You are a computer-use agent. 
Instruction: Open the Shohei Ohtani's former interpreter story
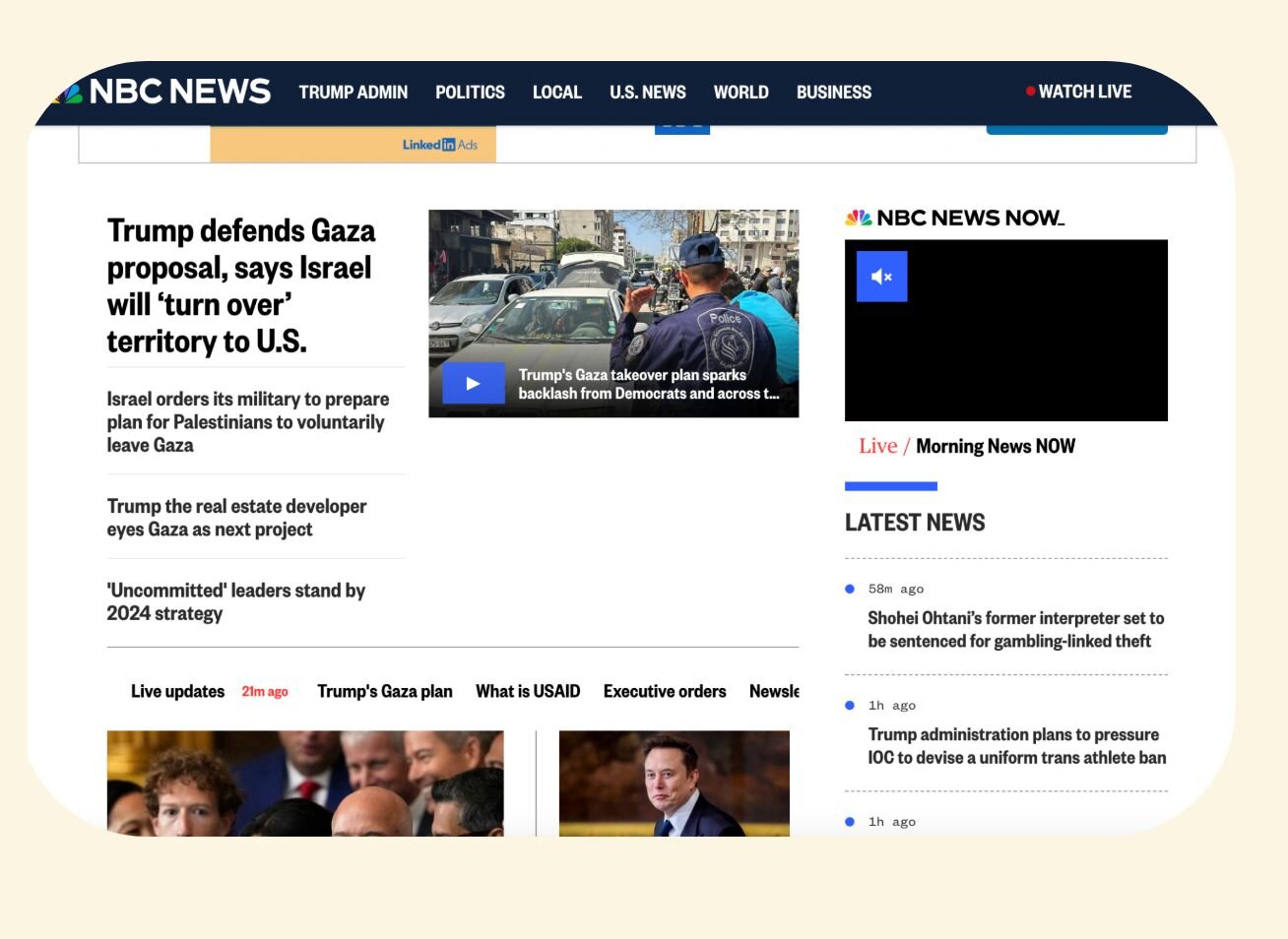point(1015,630)
